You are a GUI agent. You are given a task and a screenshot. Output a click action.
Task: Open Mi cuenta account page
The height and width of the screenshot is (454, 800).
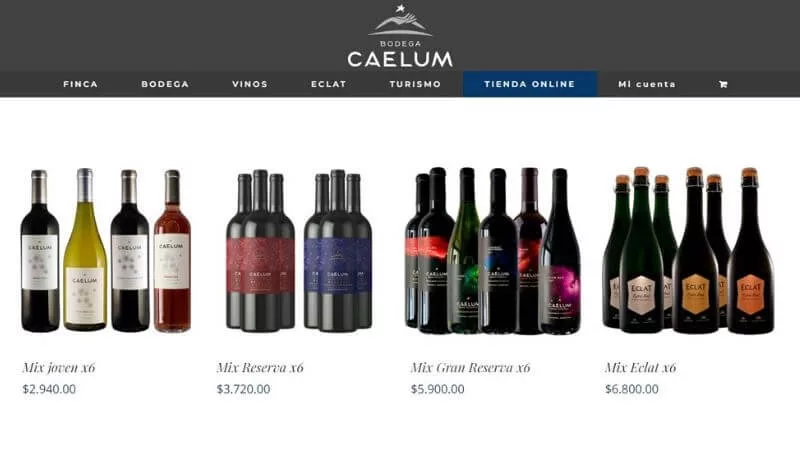(647, 84)
